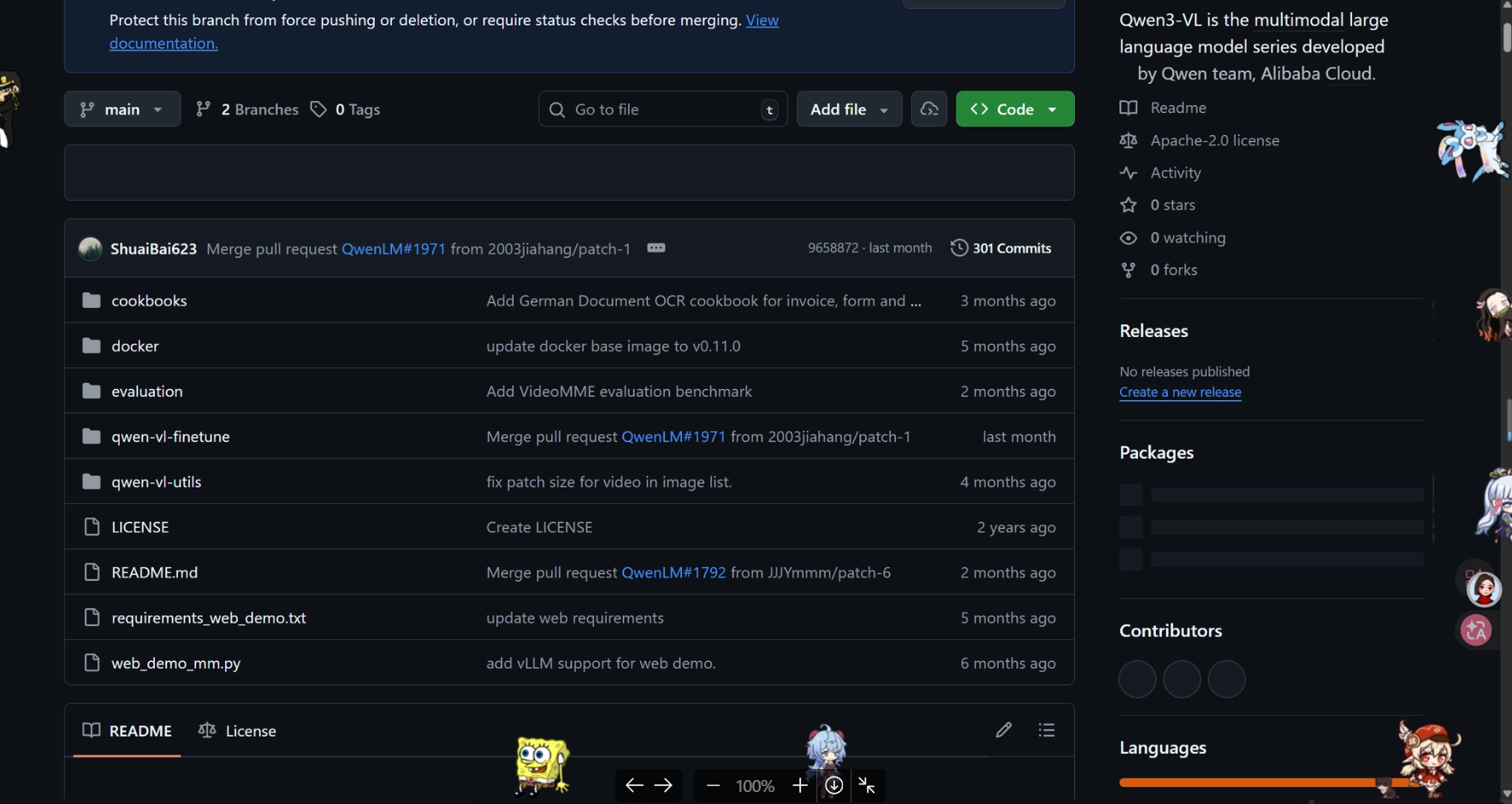The image size is (1512, 804).
Task: Click the README.md file icon
Action: click(92, 572)
